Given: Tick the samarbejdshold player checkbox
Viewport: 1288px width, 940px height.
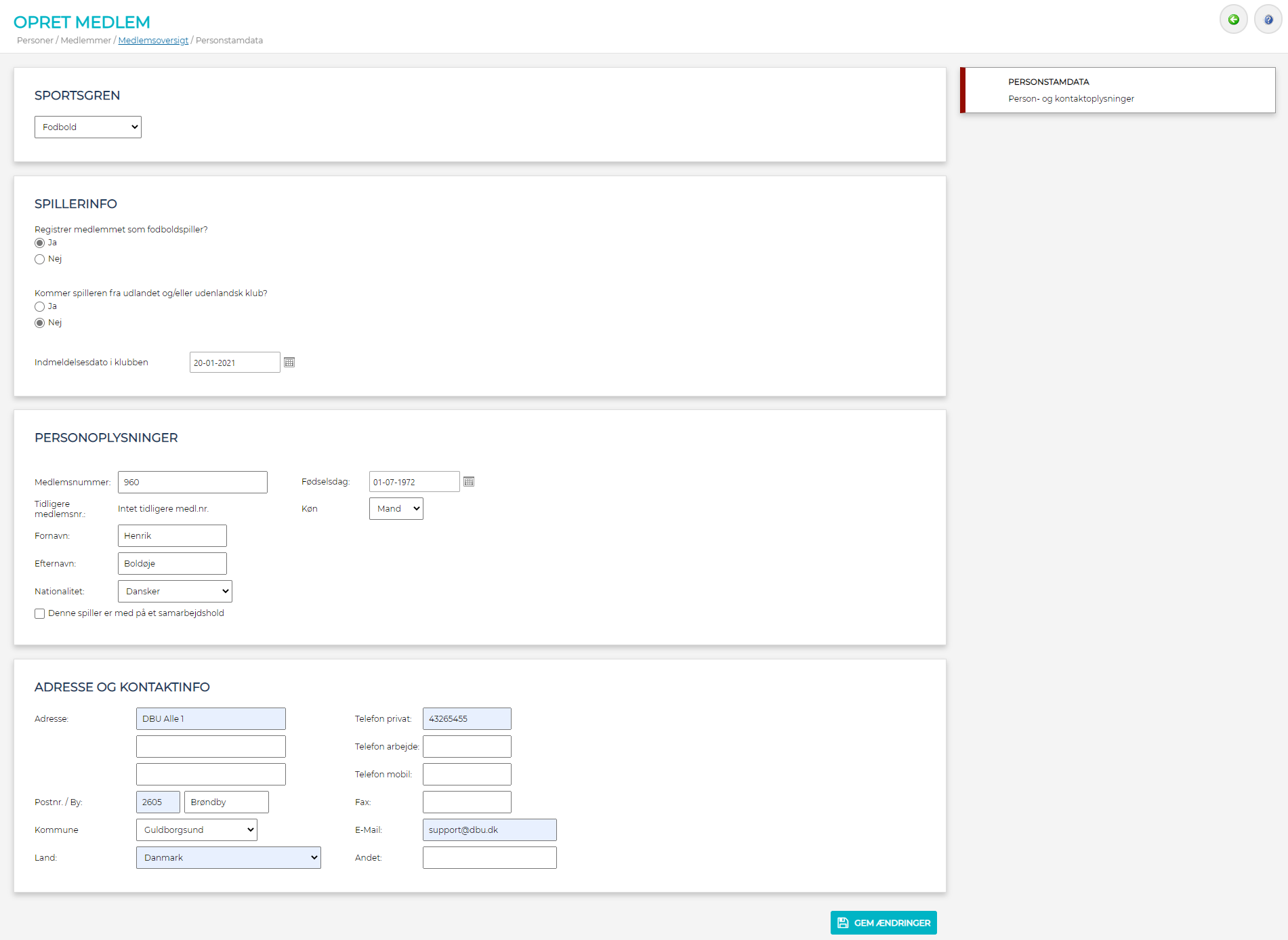Looking at the screenshot, I should pyautogui.click(x=40, y=614).
